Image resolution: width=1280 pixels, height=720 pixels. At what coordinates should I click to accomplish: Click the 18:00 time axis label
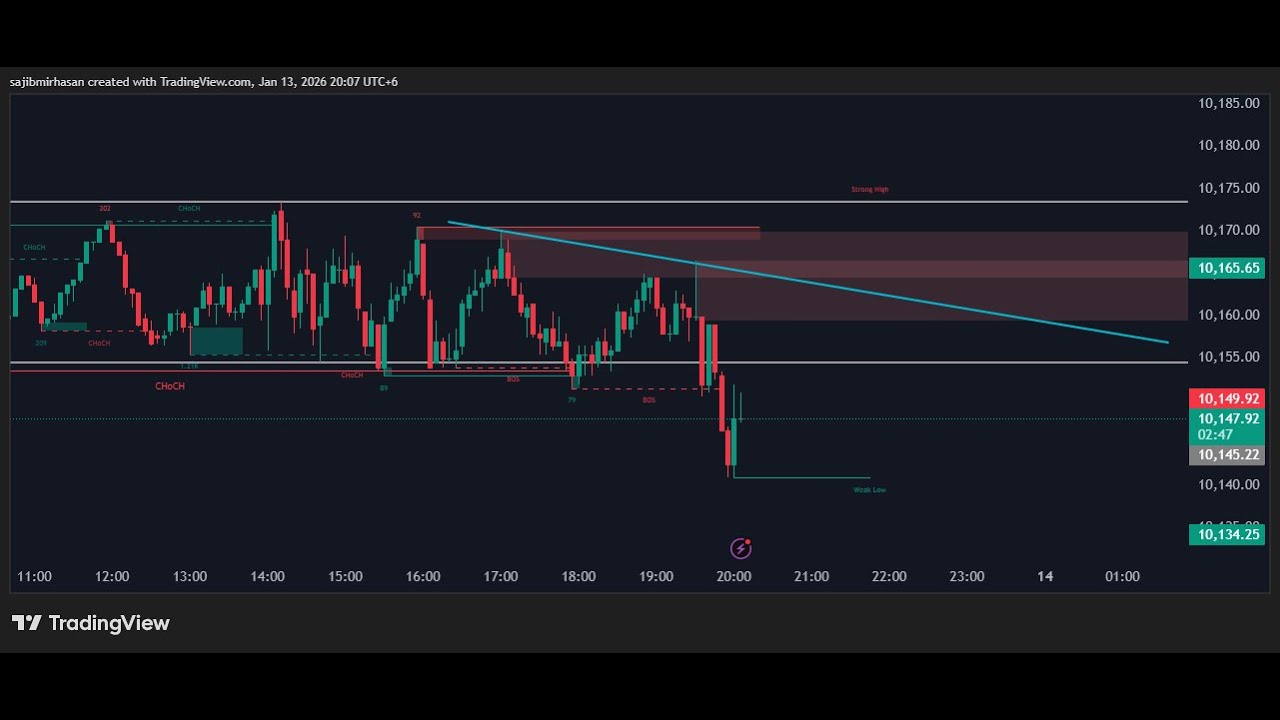[x=579, y=577]
